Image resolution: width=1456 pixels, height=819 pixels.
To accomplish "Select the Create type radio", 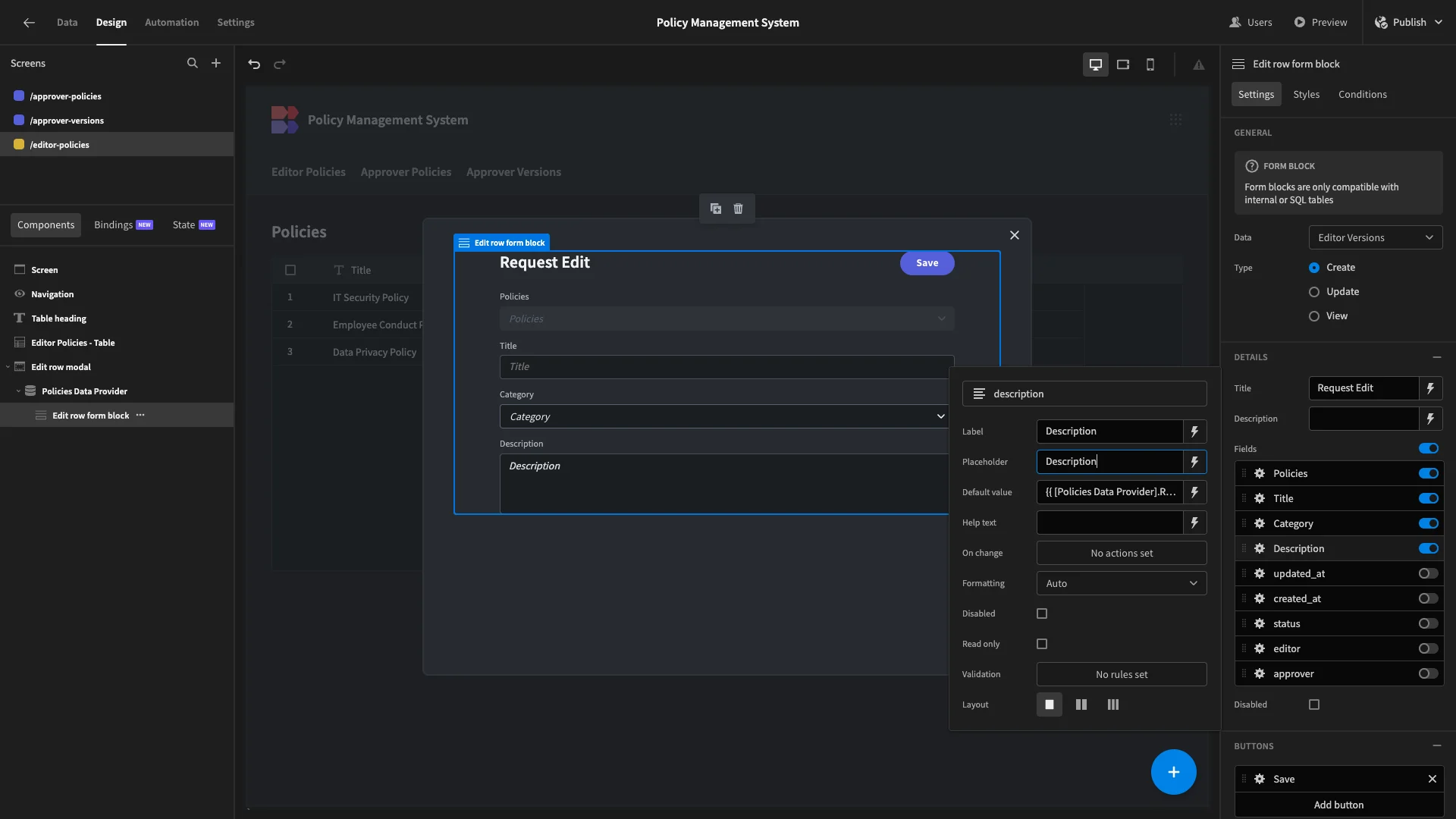I will pos(1314,268).
